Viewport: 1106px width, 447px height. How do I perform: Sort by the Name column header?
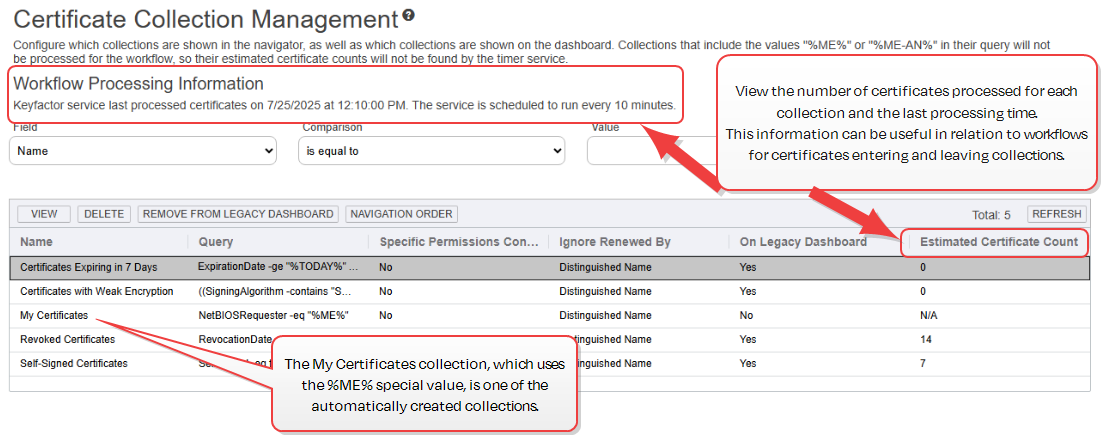tap(37, 242)
